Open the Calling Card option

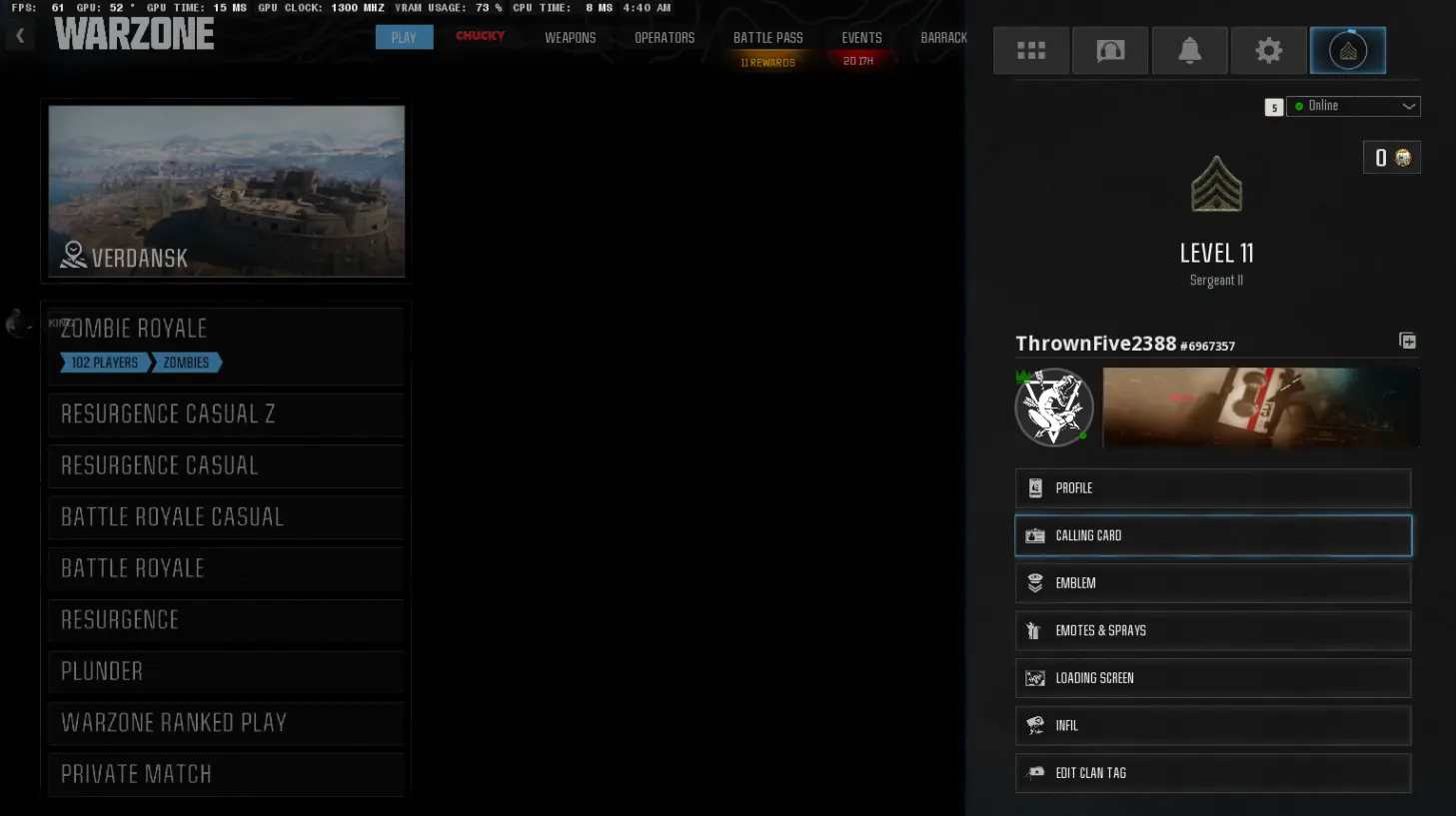[1213, 535]
